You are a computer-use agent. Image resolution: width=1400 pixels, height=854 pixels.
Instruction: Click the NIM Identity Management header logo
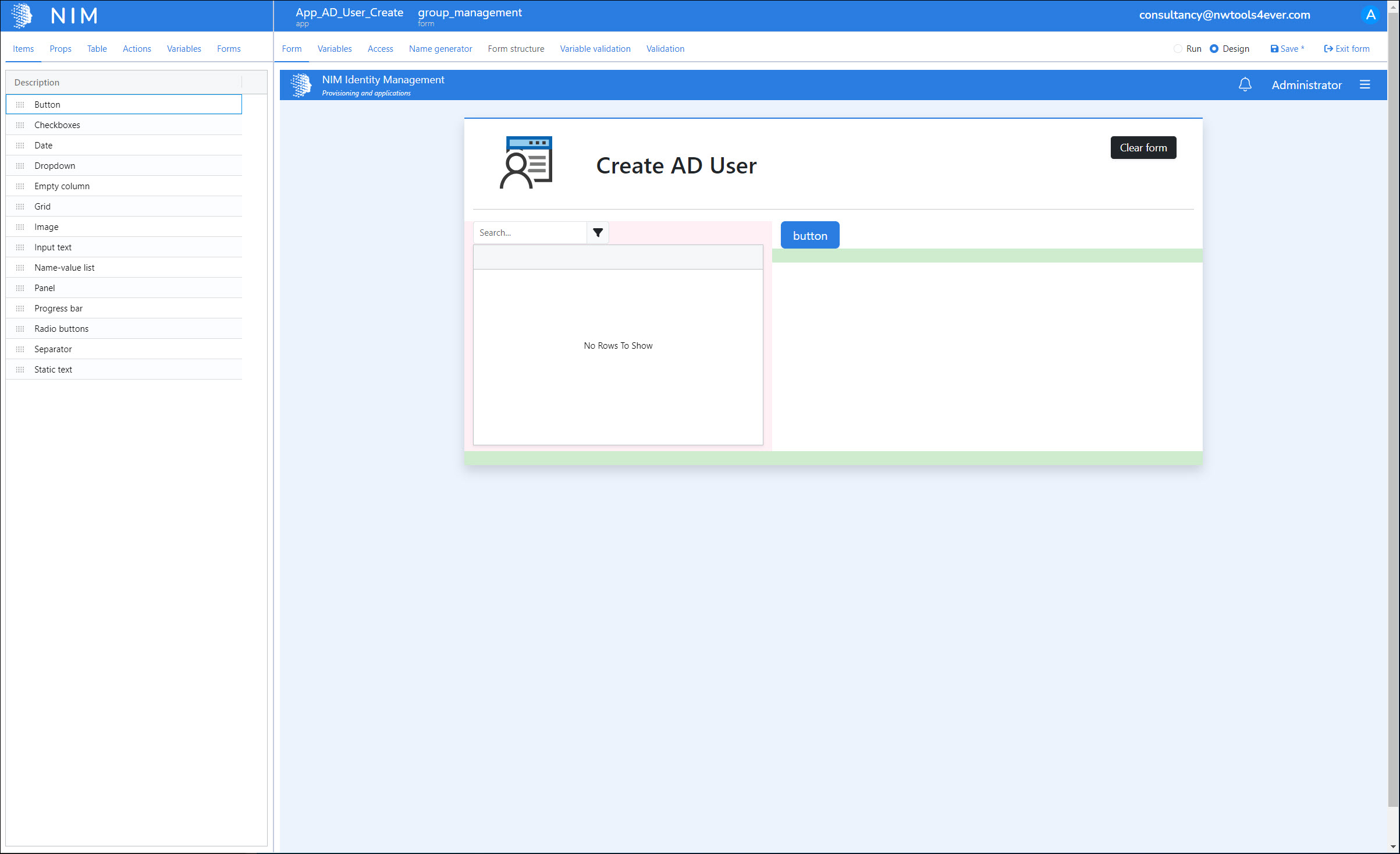pos(301,86)
